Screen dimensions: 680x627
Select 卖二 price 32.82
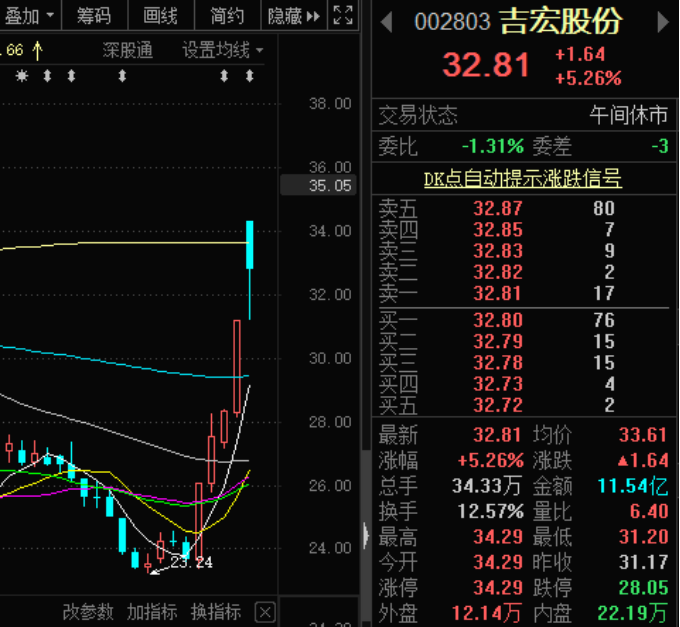498,272
